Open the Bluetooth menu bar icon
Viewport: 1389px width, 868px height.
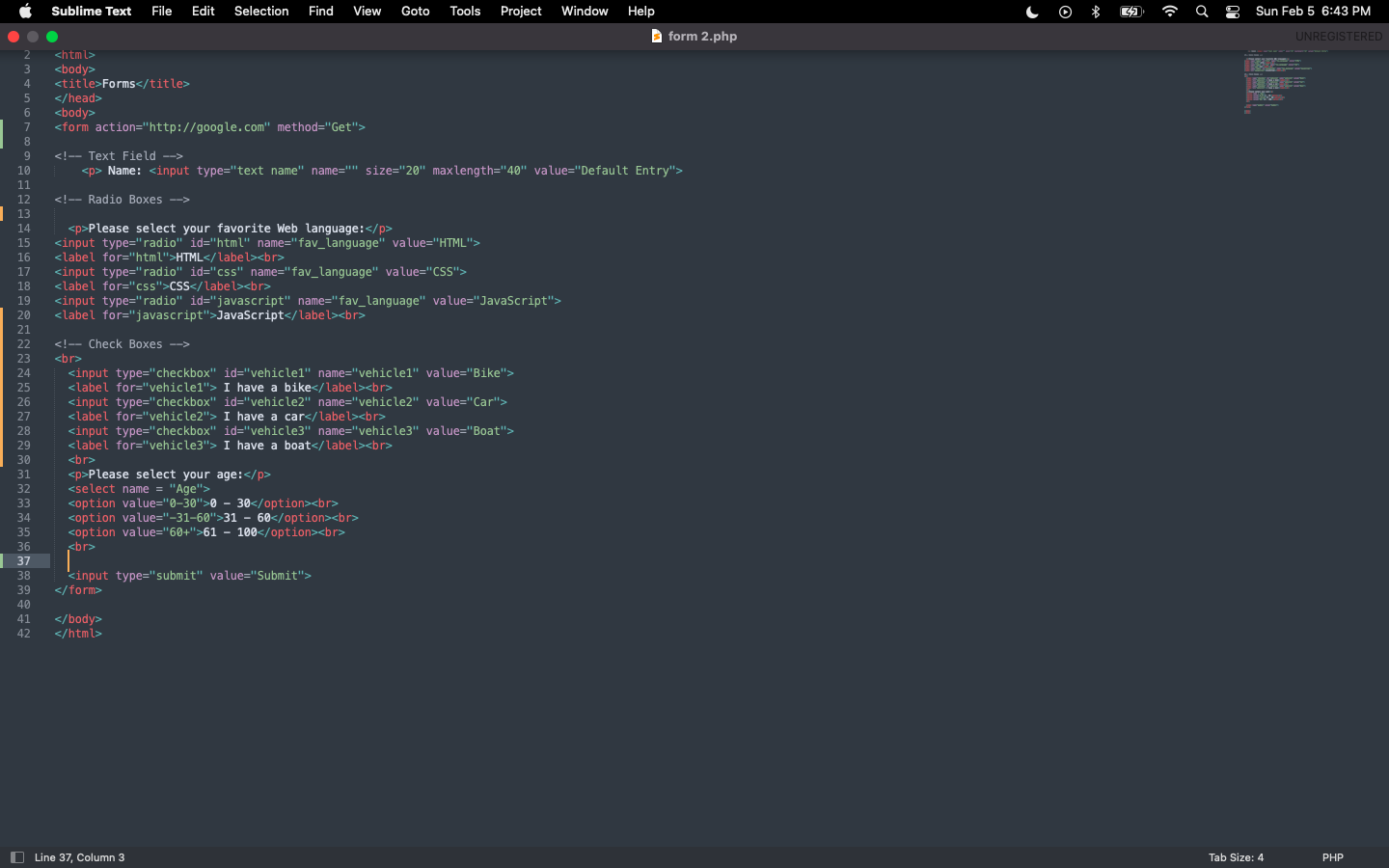(x=1096, y=12)
